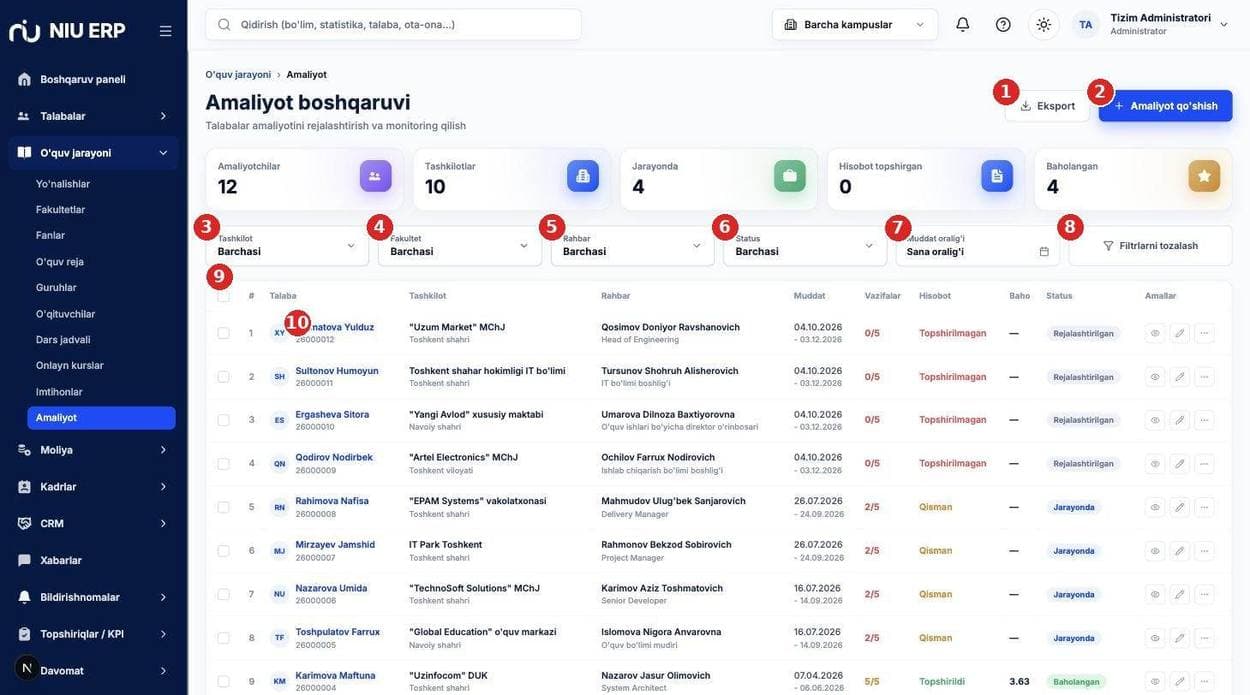The width and height of the screenshot is (1250, 695).
Task: Expand the Moliya sidebar section
Action: pos(94,450)
